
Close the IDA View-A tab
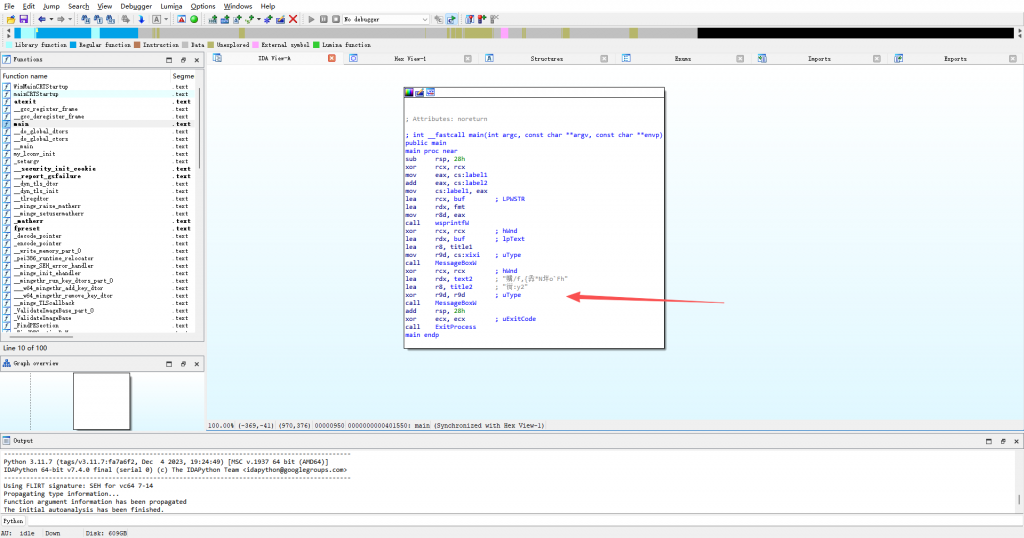pos(332,59)
